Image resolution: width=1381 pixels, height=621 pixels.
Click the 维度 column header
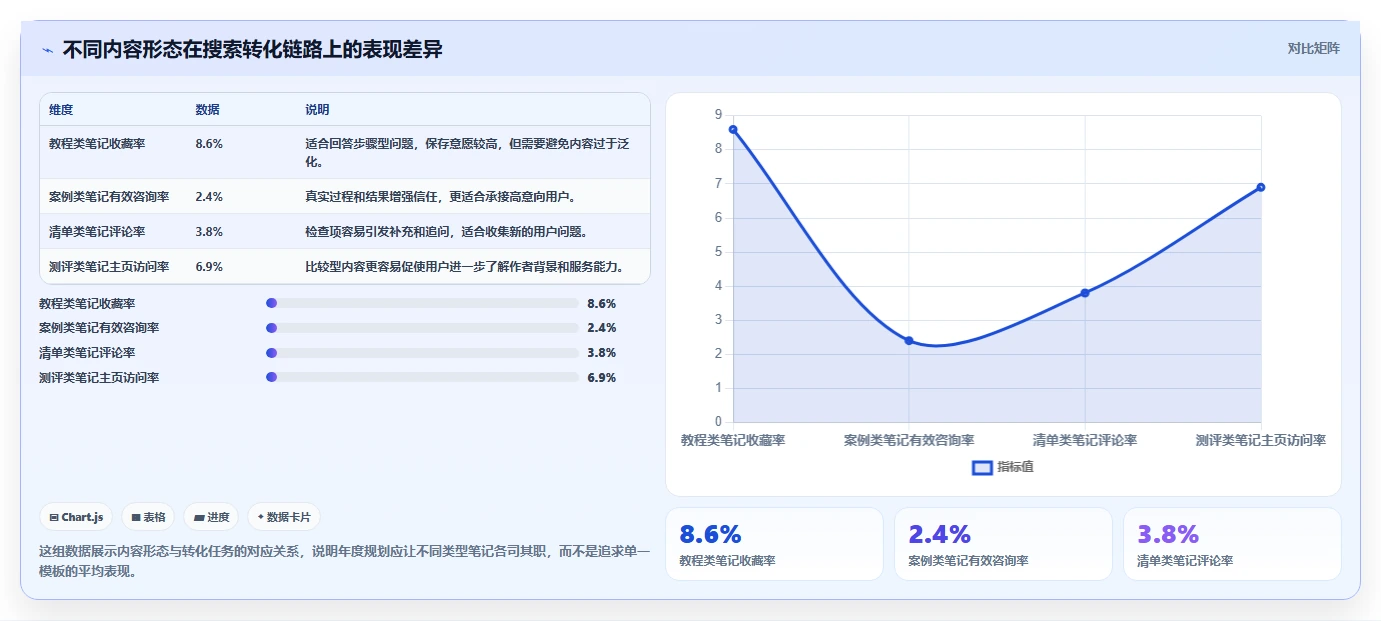61,110
